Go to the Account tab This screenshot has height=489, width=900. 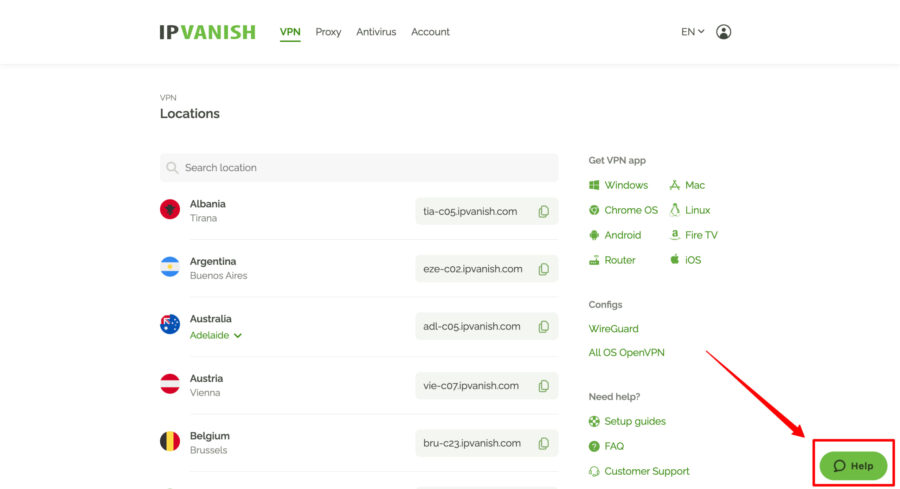coord(430,32)
